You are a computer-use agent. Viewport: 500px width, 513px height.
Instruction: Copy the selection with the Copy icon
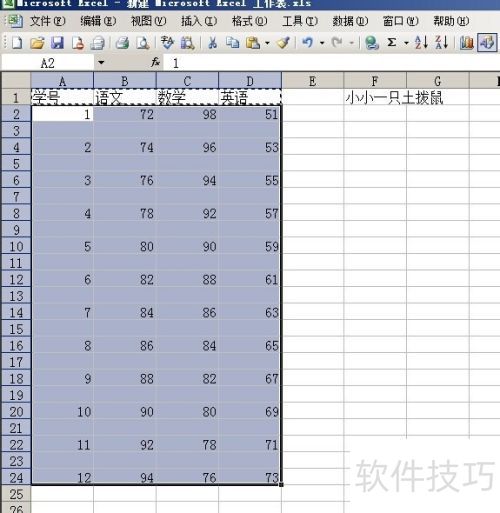click(232, 43)
